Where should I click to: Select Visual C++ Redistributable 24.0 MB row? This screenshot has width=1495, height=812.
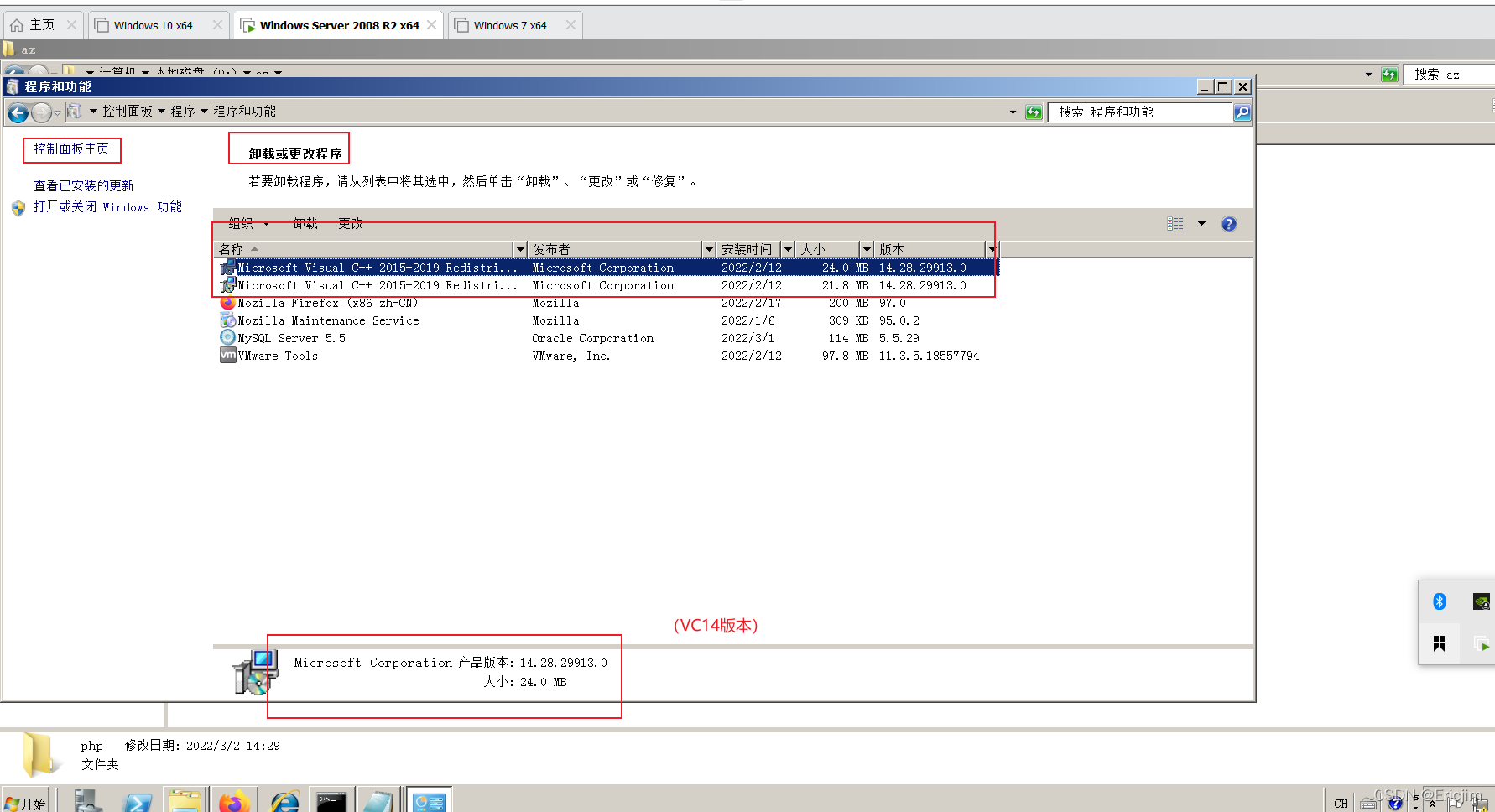coord(608,268)
